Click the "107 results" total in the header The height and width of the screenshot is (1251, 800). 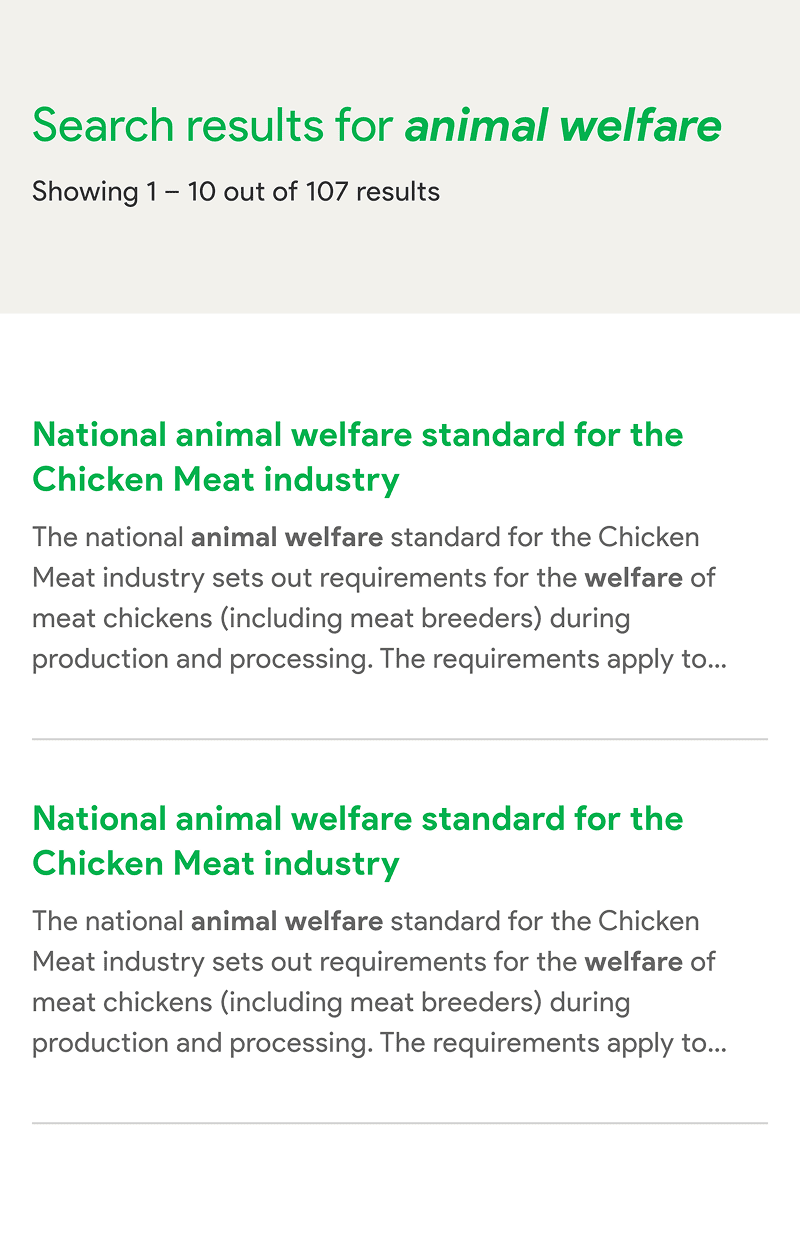(x=372, y=191)
